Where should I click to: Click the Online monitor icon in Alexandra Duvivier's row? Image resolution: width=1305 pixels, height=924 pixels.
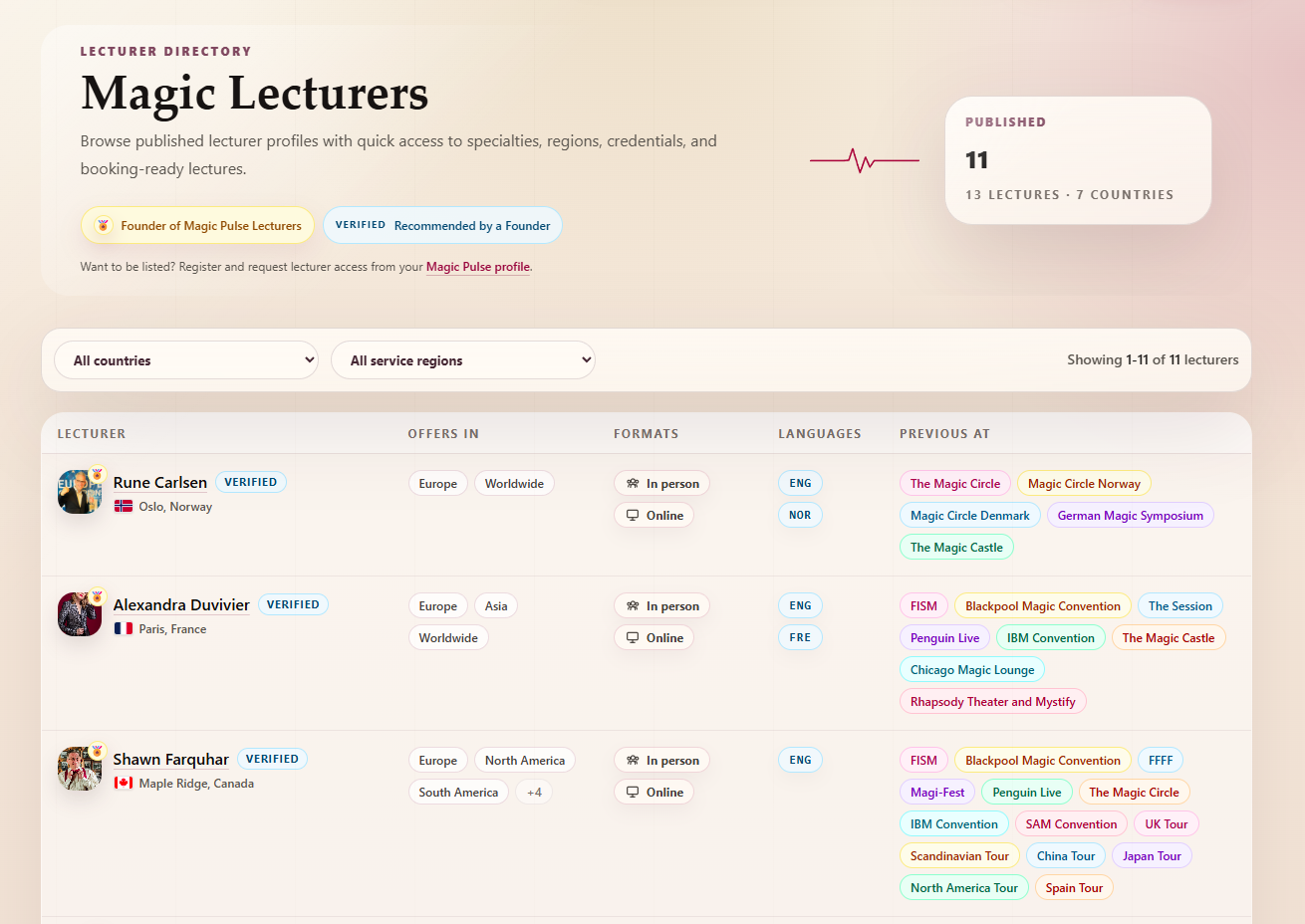(633, 637)
